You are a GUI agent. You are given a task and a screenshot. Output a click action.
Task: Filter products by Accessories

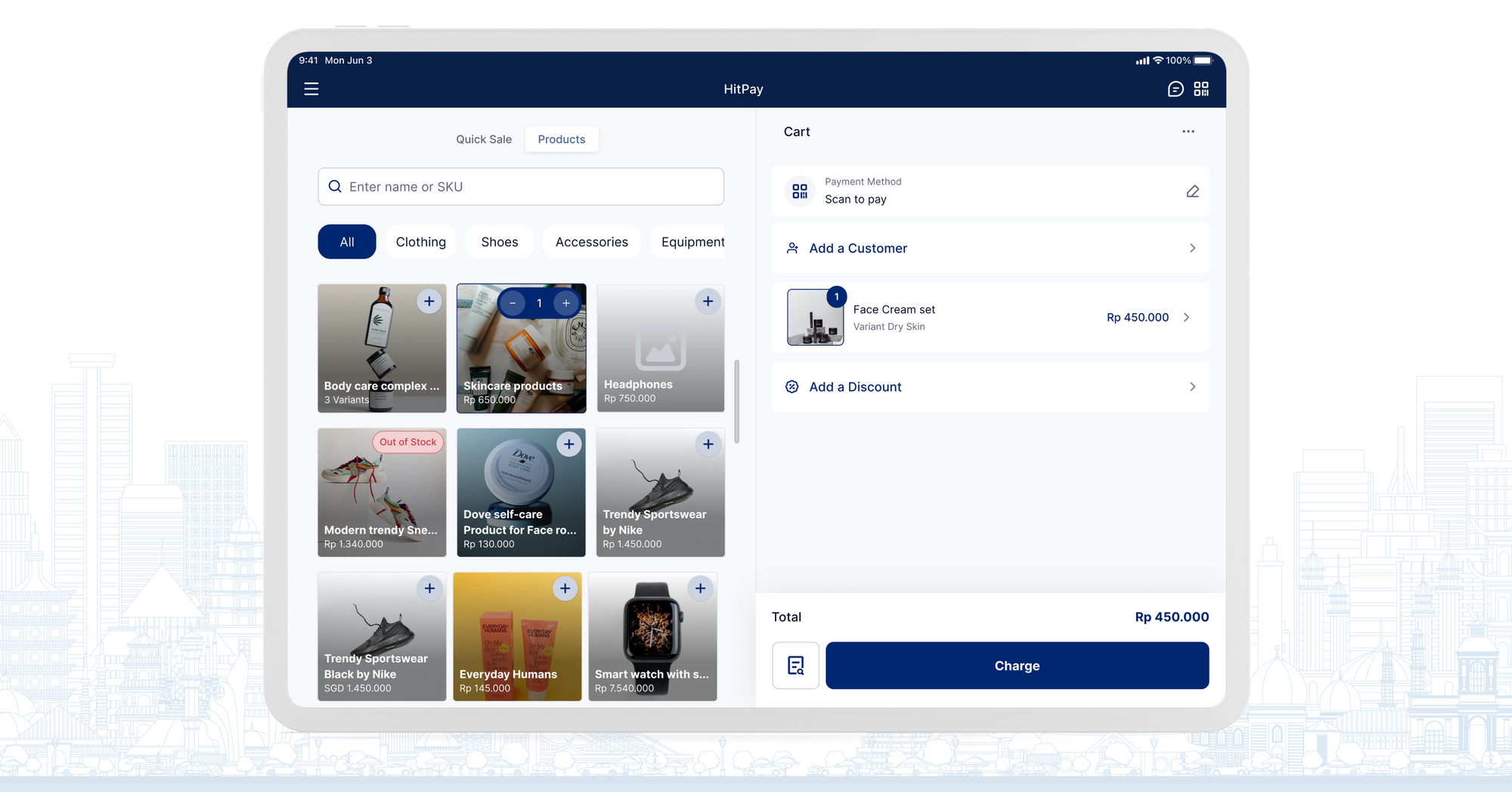coord(592,242)
